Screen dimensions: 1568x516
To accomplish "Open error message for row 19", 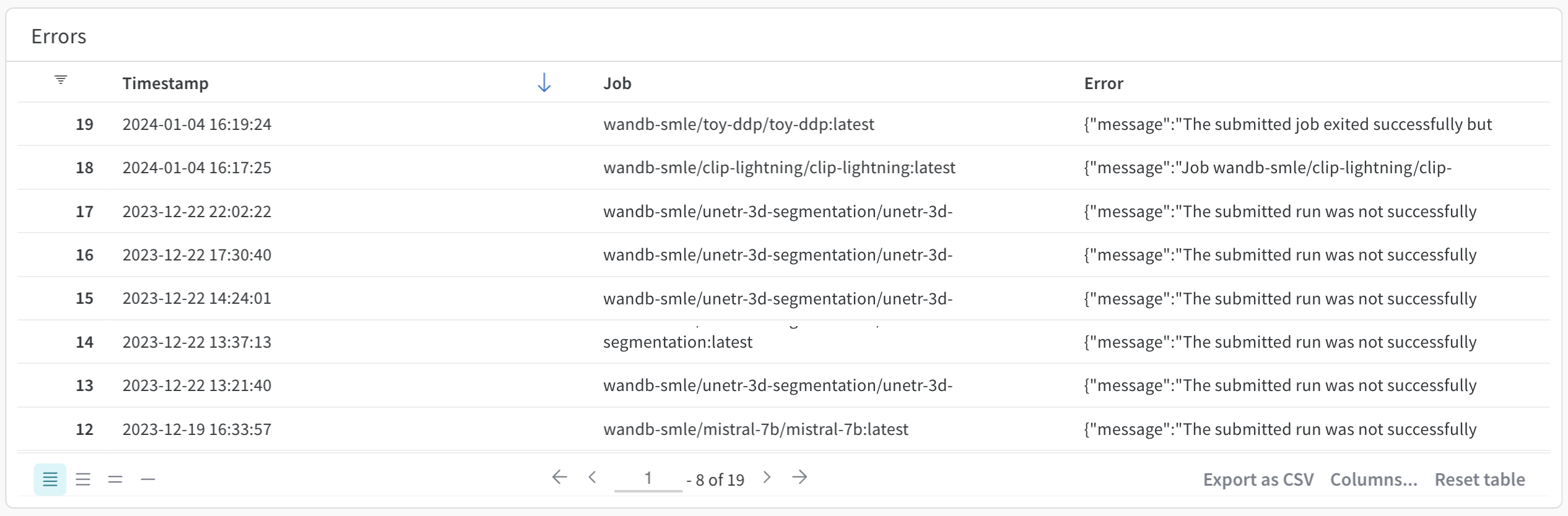I will [x=1288, y=124].
